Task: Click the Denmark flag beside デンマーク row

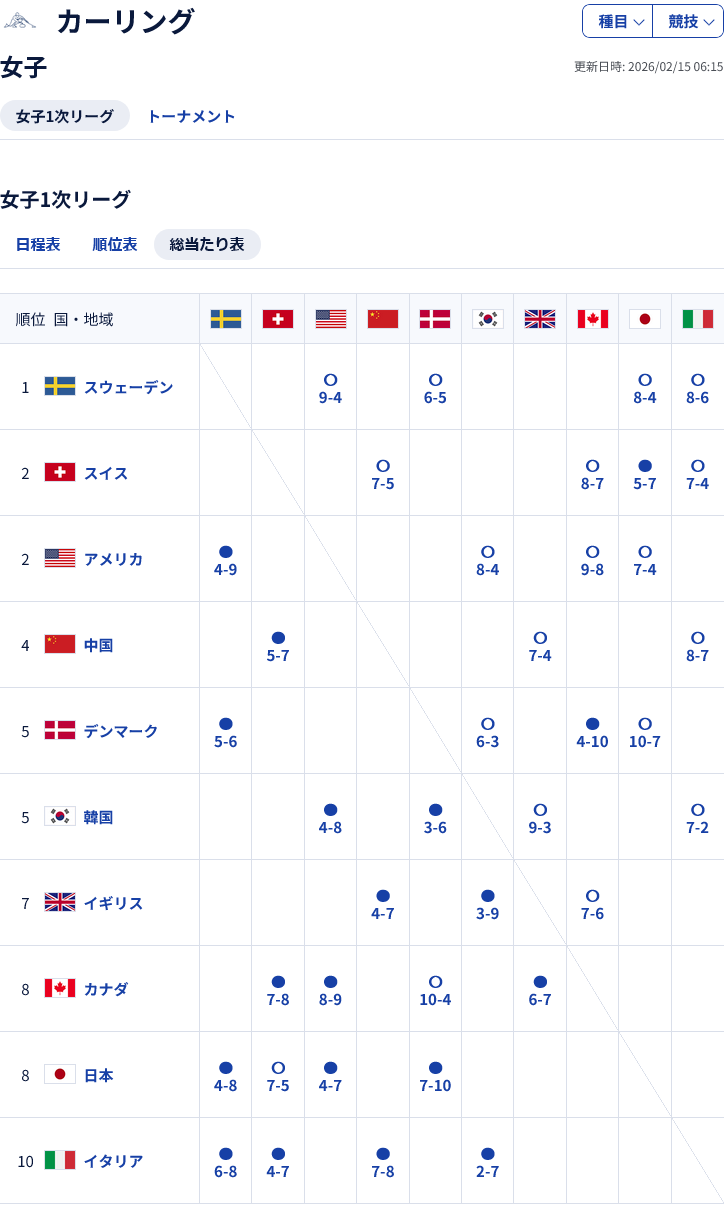Action: tap(60, 731)
